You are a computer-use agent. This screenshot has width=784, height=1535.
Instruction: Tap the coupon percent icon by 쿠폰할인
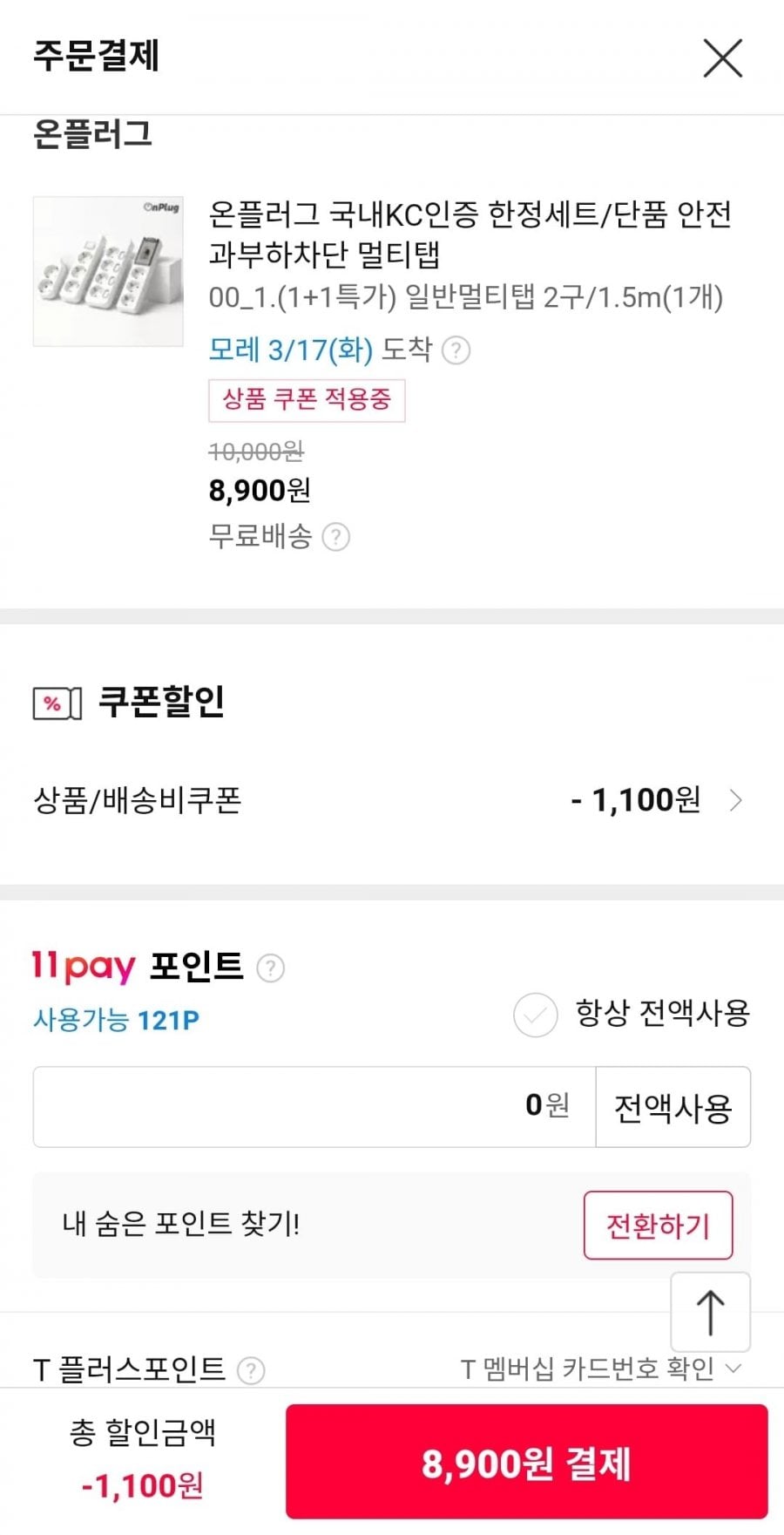(x=57, y=703)
